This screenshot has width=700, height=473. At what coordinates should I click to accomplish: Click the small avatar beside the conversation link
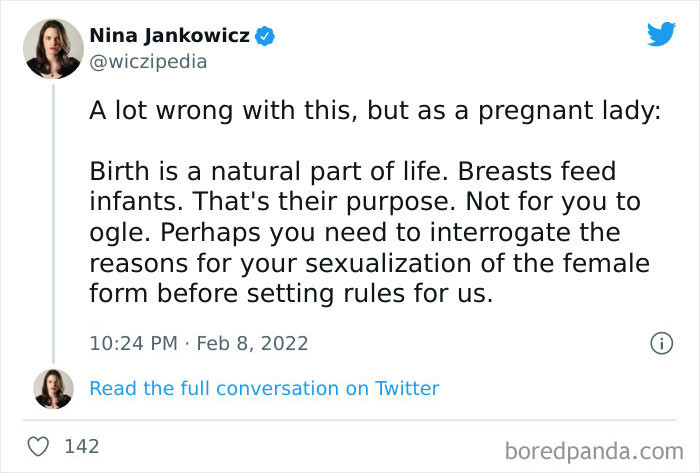[52, 388]
